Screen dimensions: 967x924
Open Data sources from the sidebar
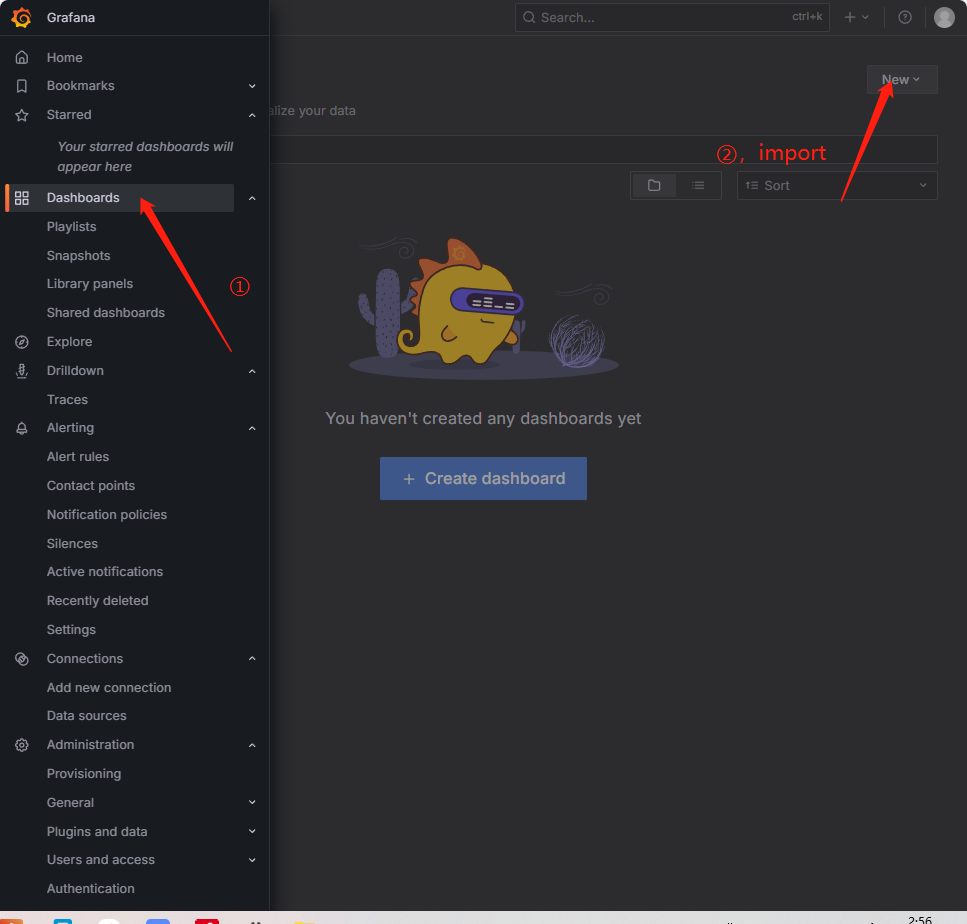(x=88, y=715)
